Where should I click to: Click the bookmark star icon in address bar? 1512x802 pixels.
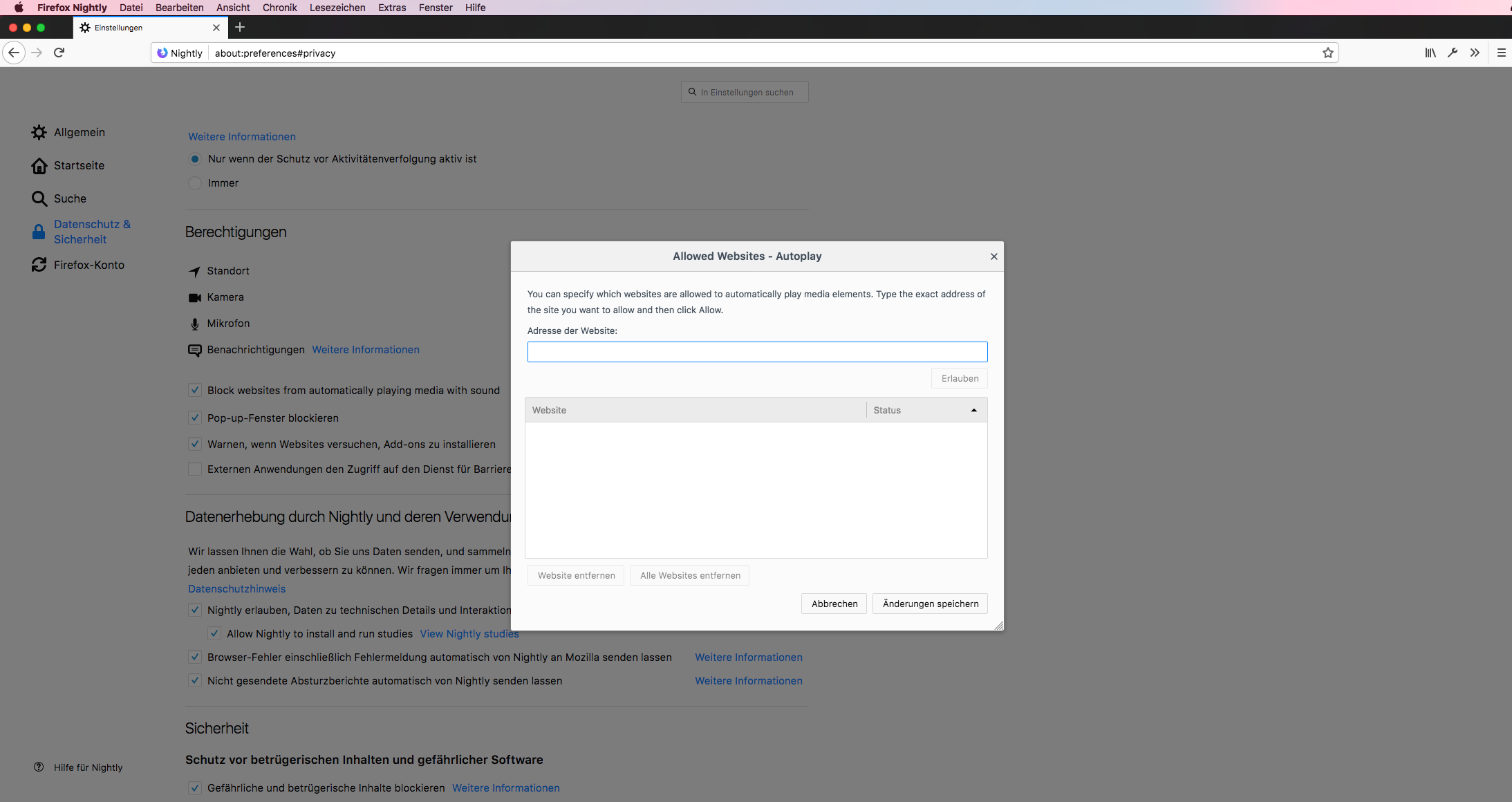coord(1327,53)
